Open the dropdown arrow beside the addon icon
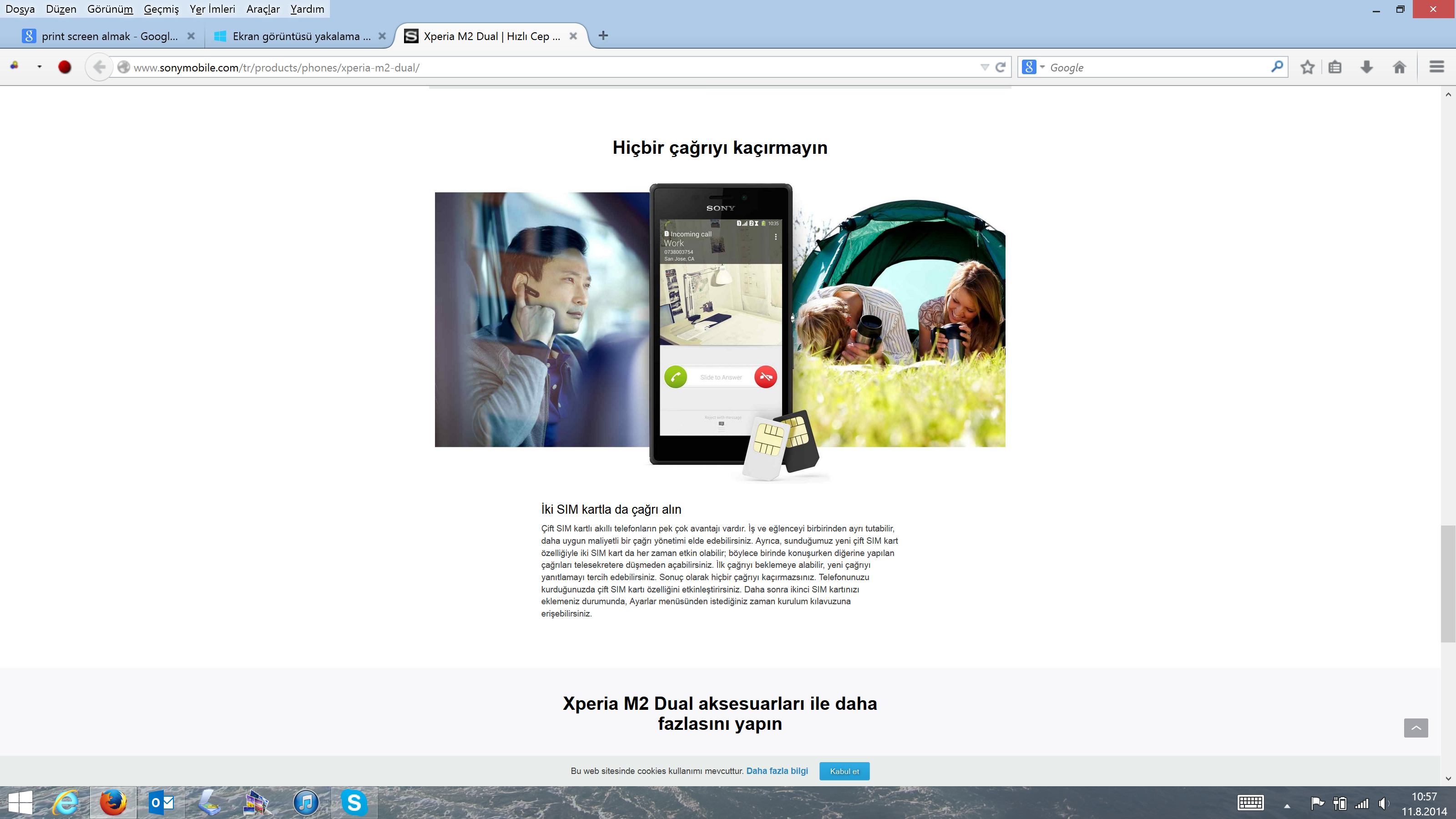Image resolution: width=1456 pixels, height=819 pixels. pos(39,67)
